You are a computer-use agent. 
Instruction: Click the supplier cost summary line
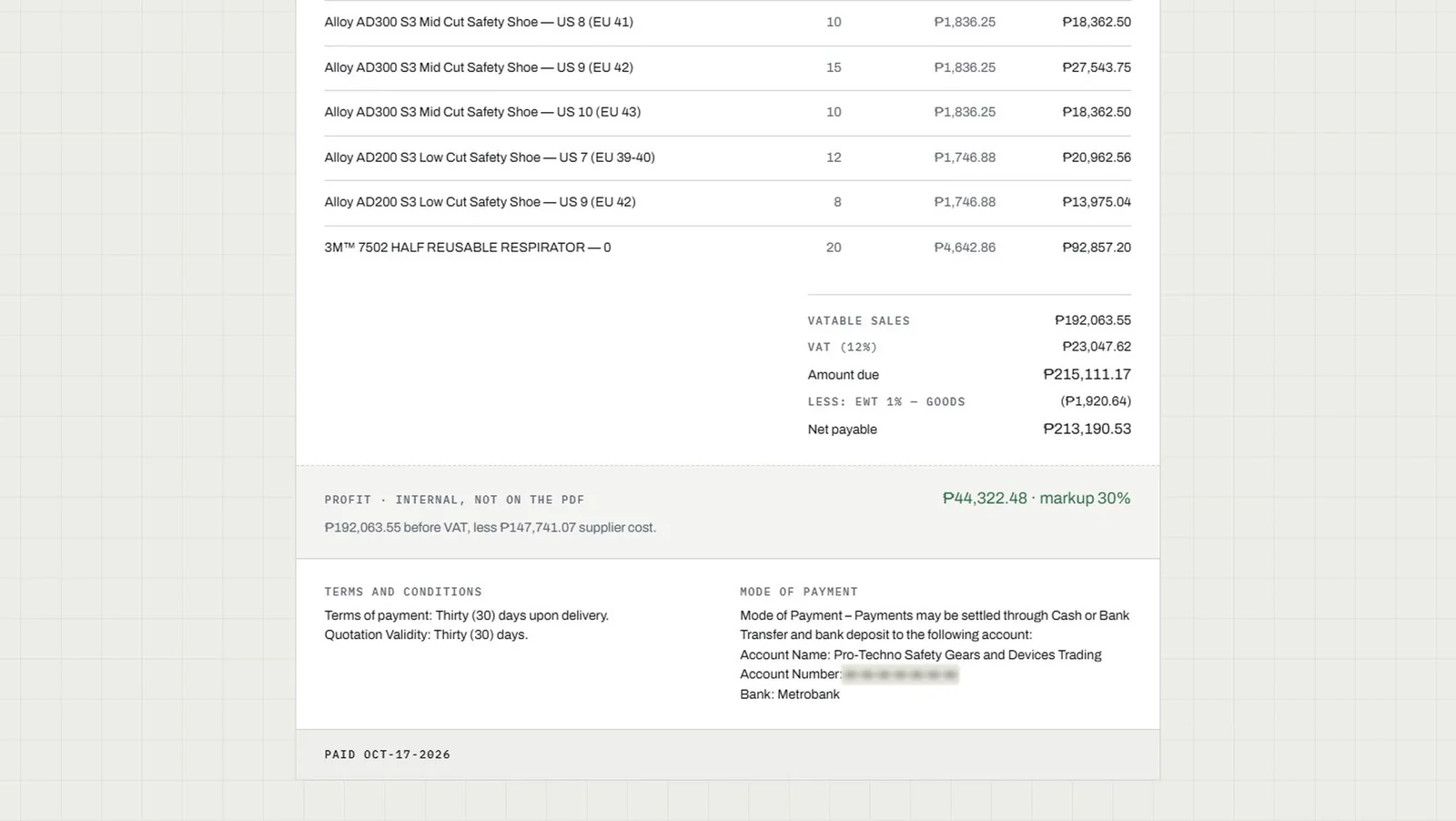click(x=490, y=528)
